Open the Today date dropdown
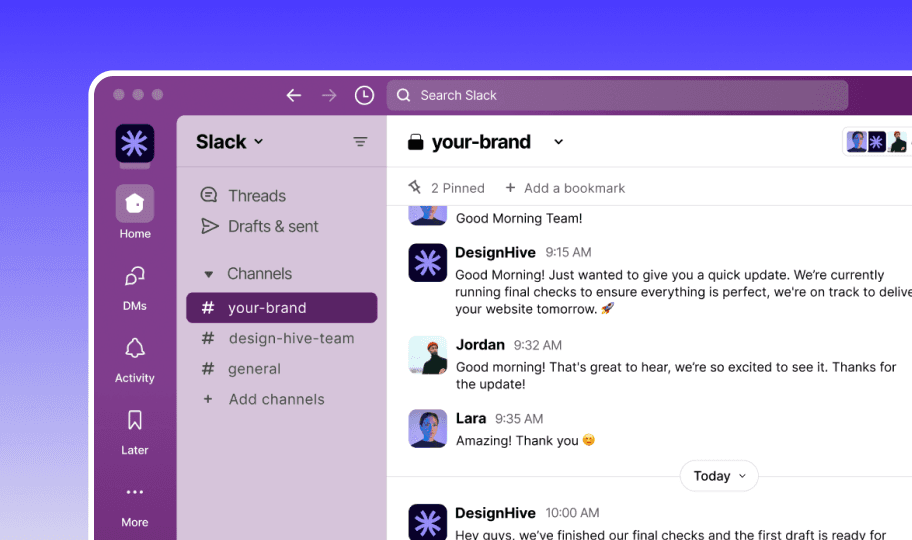Screen dimensions: 912x540 click(x=719, y=476)
